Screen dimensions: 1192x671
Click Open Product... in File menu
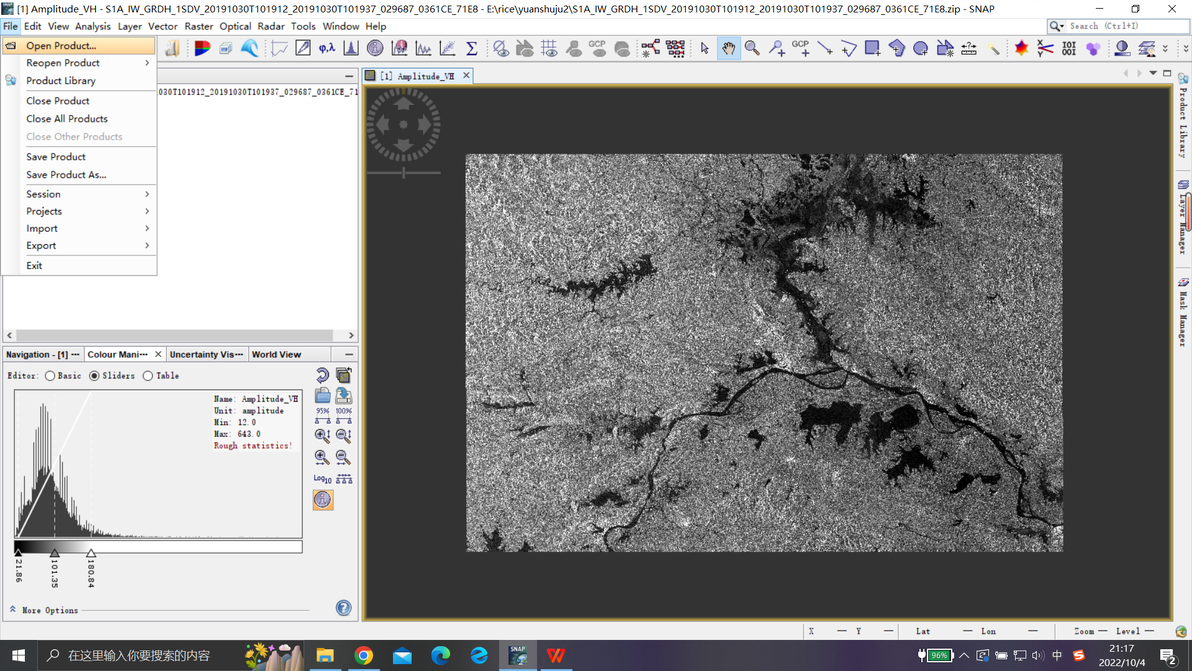(x=61, y=46)
